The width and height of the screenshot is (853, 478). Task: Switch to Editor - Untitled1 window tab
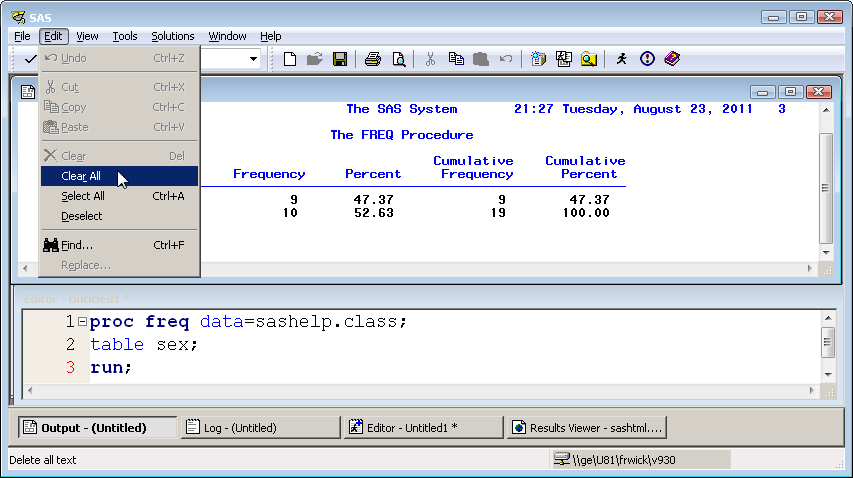(423, 428)
